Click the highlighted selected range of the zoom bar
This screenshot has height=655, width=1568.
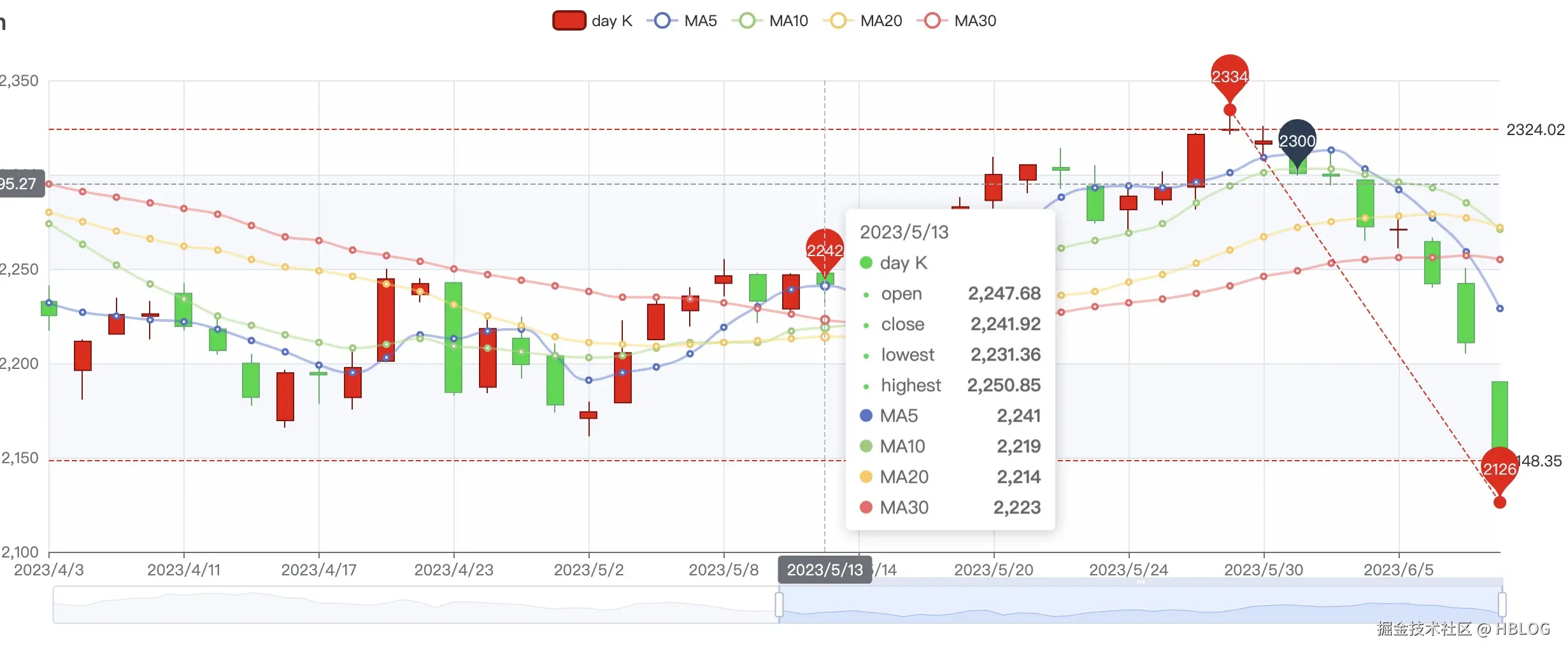[x=1140, y=605]
